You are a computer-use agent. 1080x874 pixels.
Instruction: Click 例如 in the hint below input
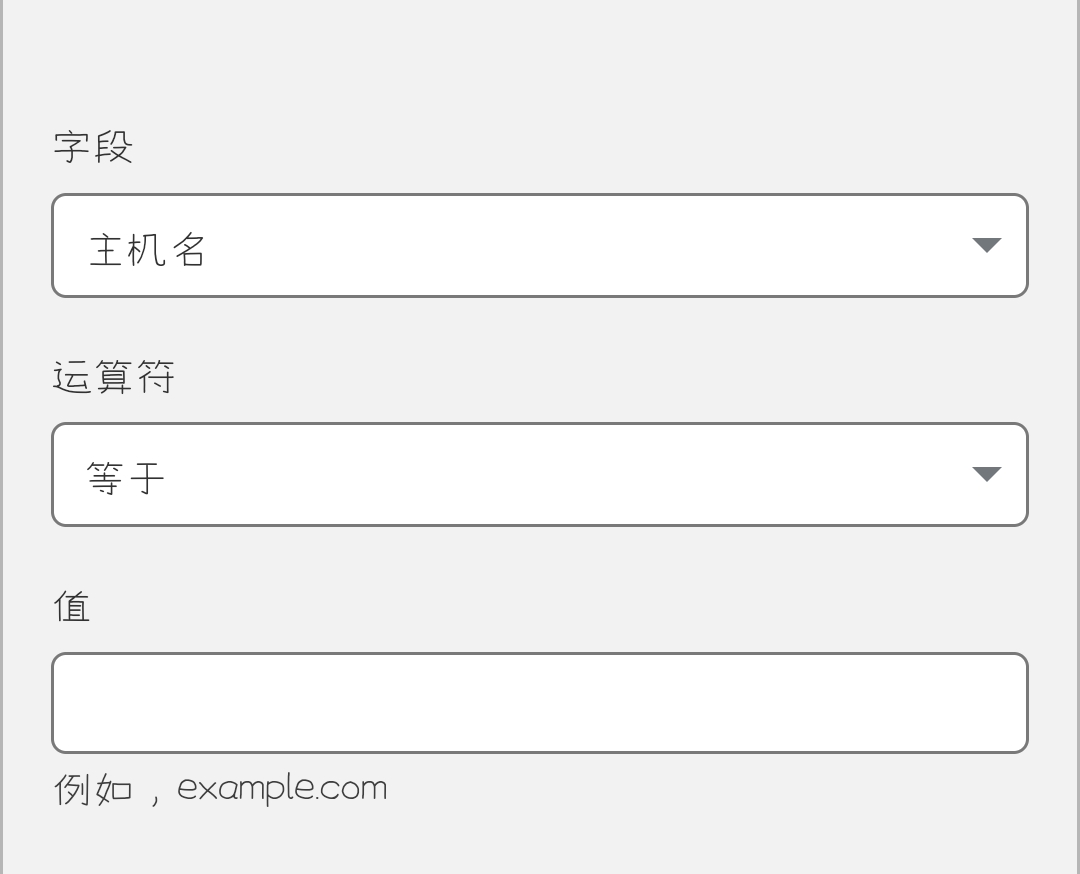click(x=93, y=789)
